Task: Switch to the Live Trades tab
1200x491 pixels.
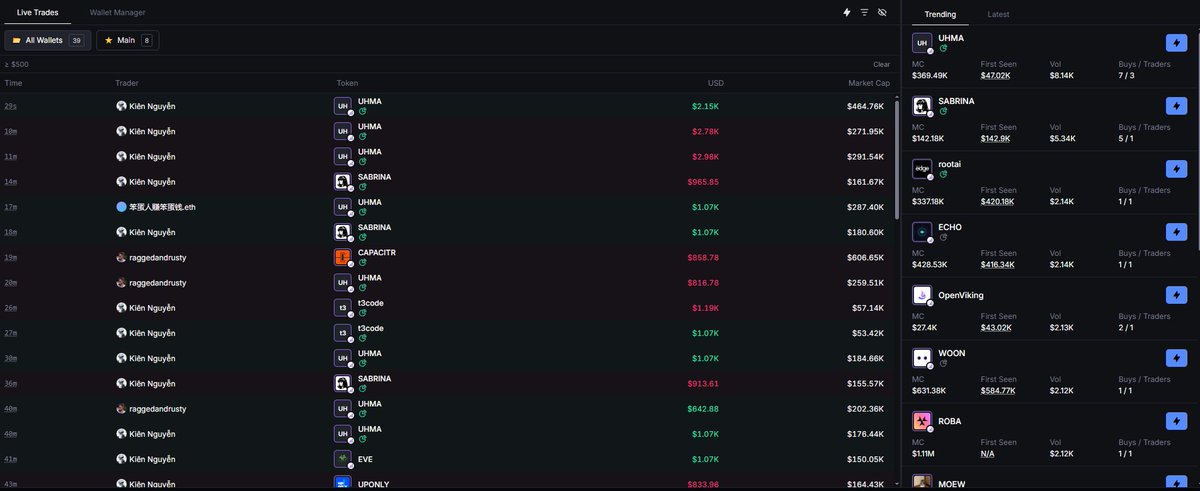Action: coord(38,13)
